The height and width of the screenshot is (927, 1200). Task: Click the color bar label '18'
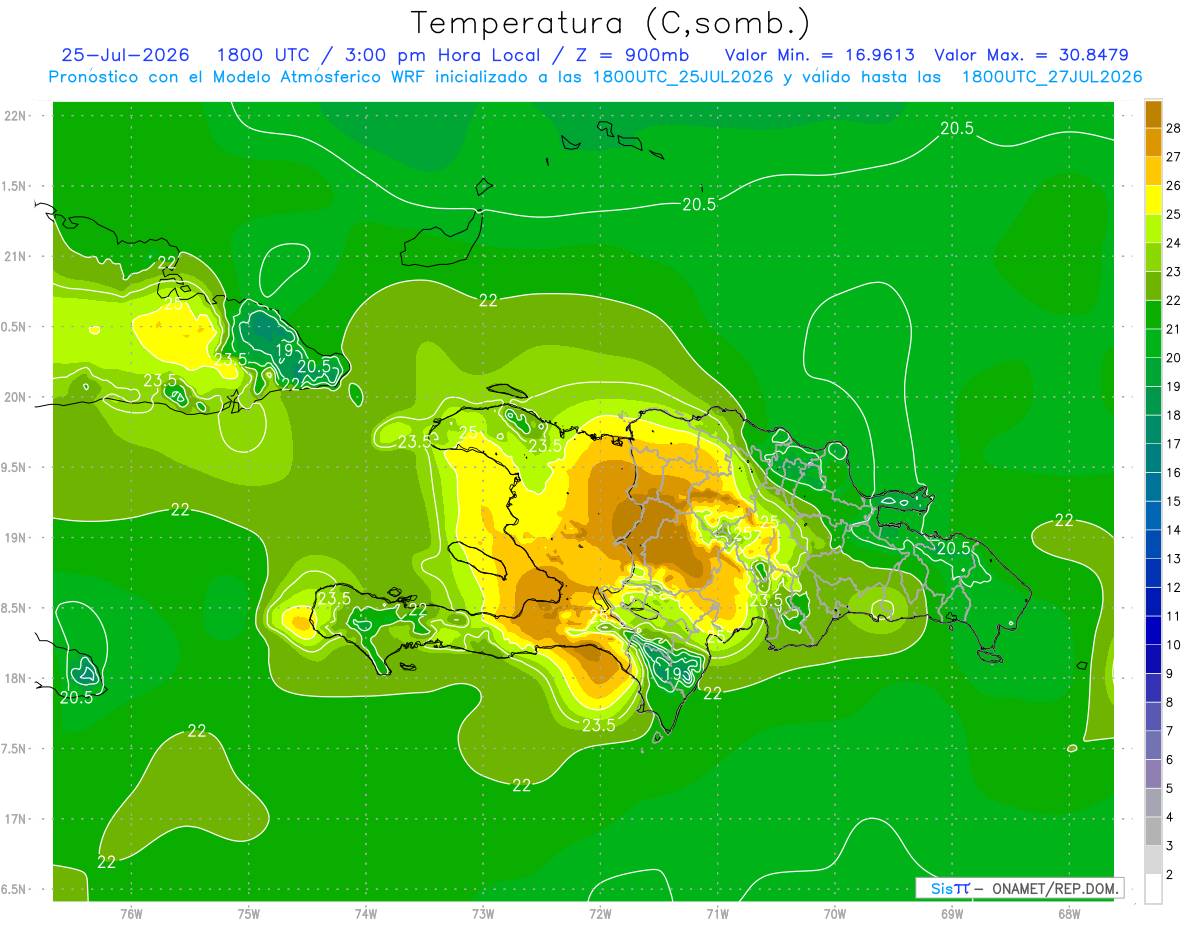pos(1175,415)
